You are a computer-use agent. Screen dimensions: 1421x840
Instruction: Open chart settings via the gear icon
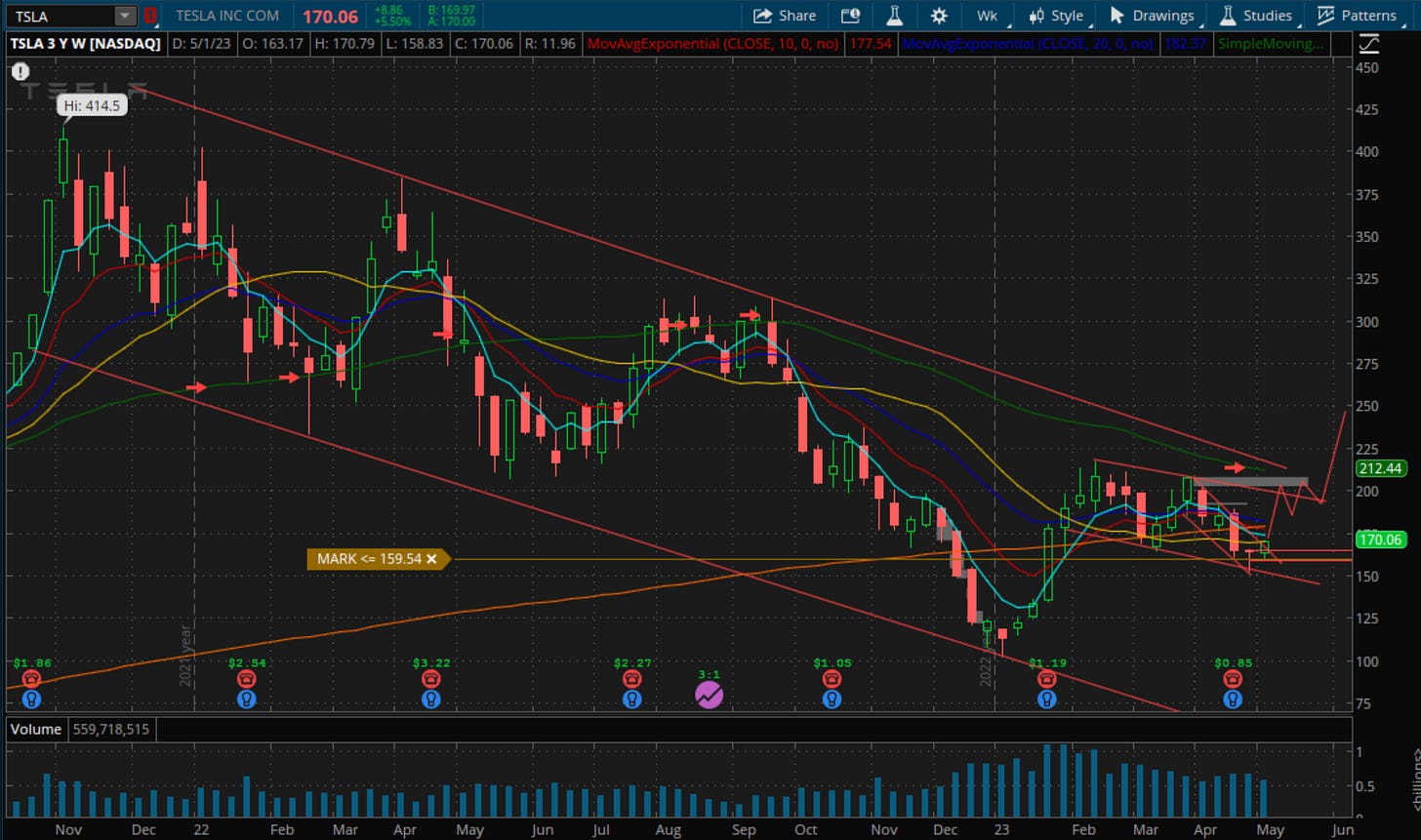(x=939, y=16)
